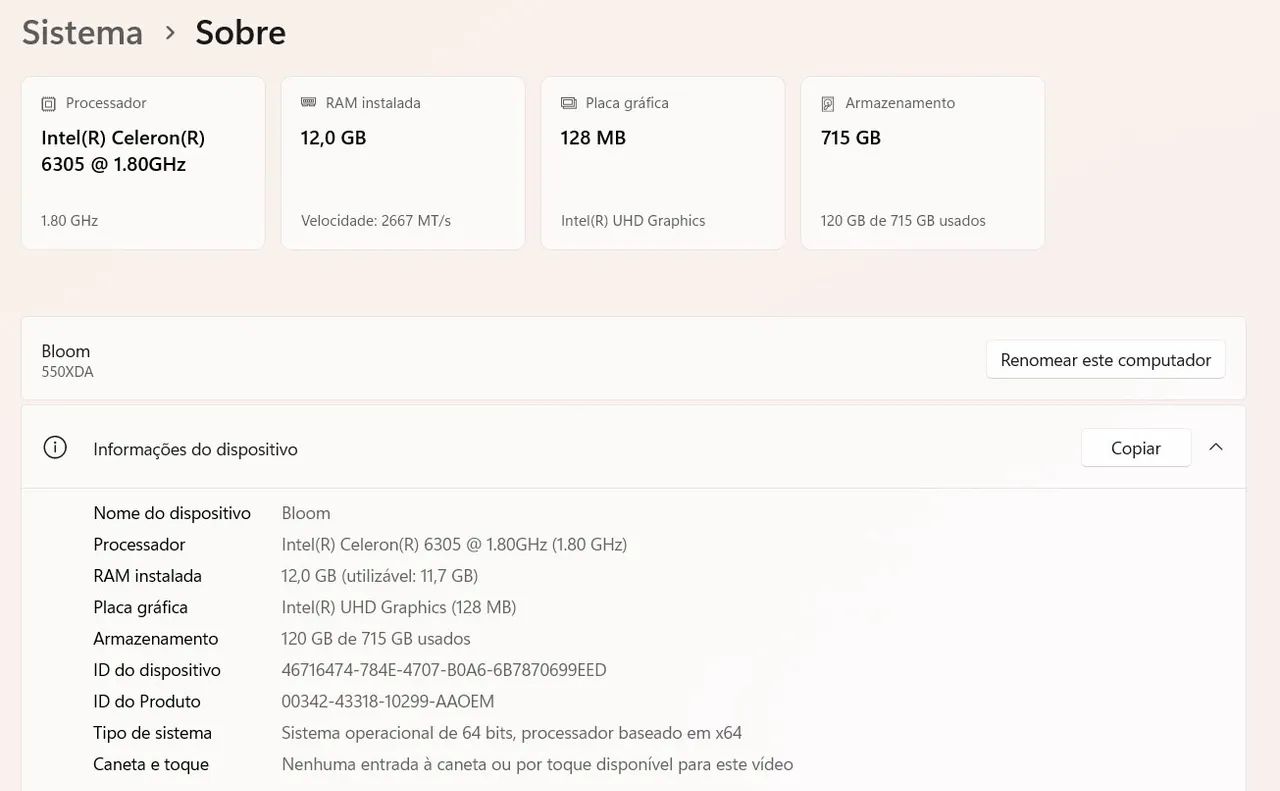Click the 'ID do Produto' label
Viewport: 1280px width, 791px height.
click(x=147, y=702)
